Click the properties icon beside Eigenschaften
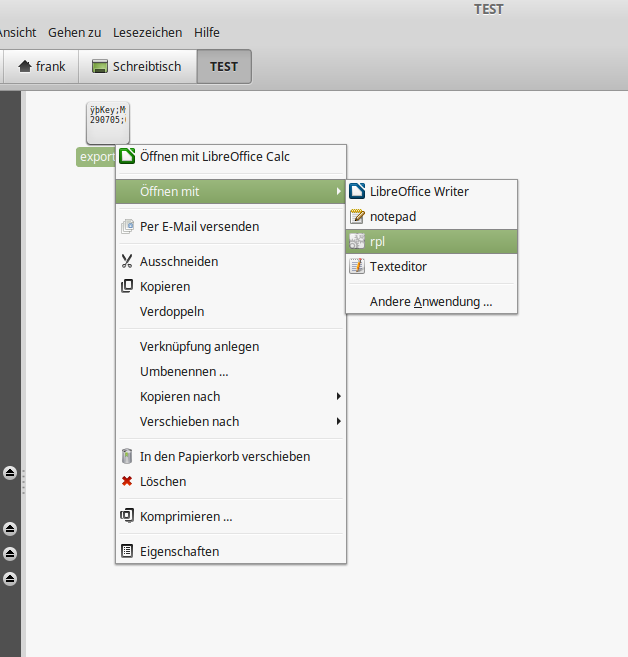The image size is (628, 657). coord(127,551)
